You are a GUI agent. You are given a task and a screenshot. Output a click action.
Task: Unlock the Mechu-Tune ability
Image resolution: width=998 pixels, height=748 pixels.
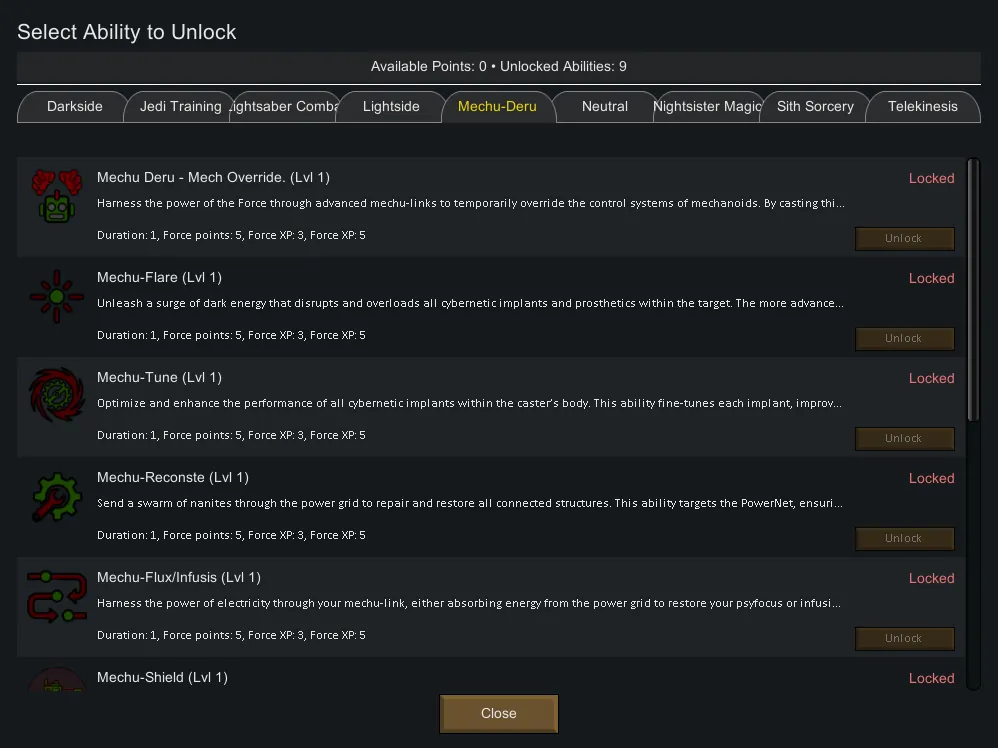click(904, 438)
